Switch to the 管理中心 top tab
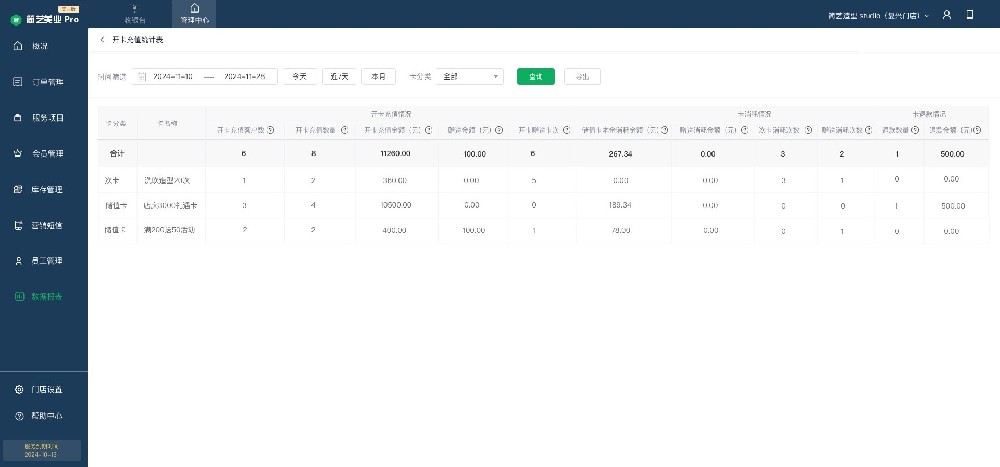 pos(194,13)
